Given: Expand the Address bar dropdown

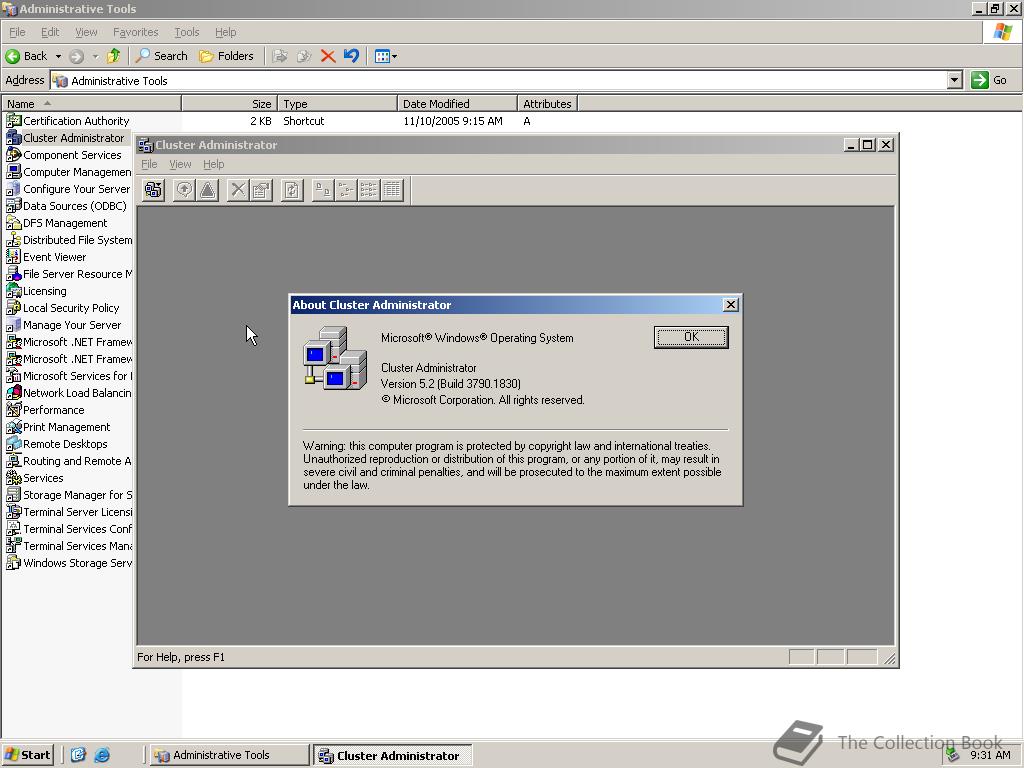Looking at the screenshot, I should coord(955,80).
